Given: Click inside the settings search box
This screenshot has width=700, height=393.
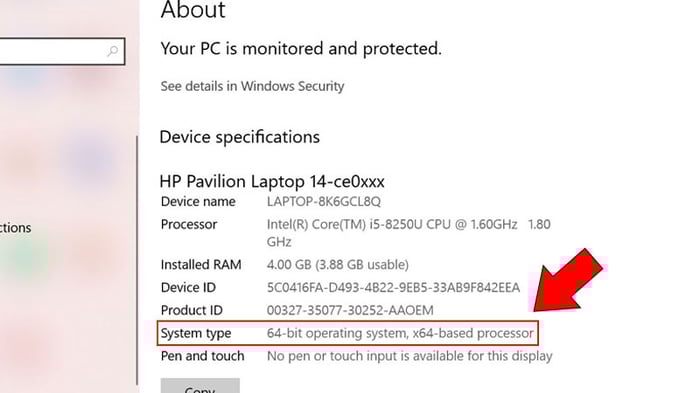Looking at the screenshot, I should click(x=62, y=51).
